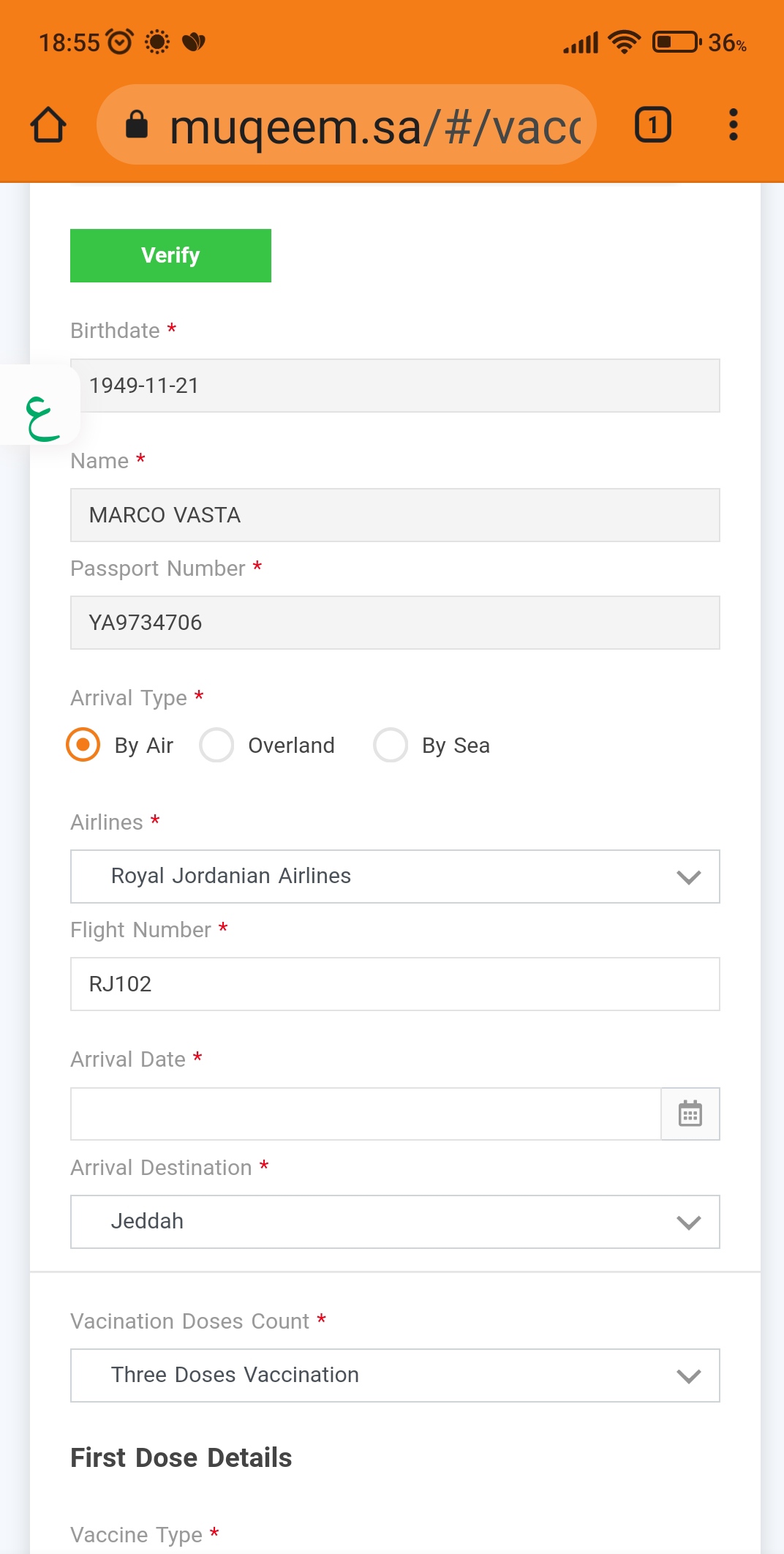Tap the browser home icon
This screenshot has height=1554, width=784.
pos(48,125)
